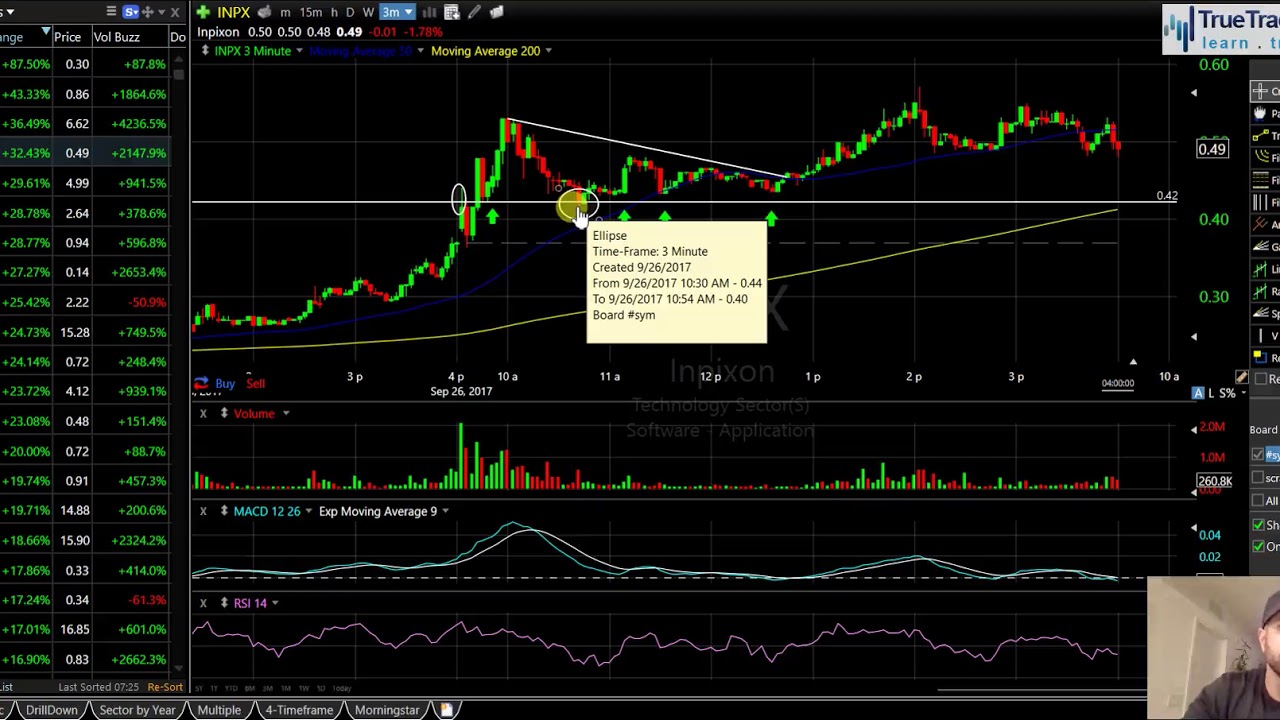Switch to the DrillDown tab
Screen dimensions: 1280x720
51,710
